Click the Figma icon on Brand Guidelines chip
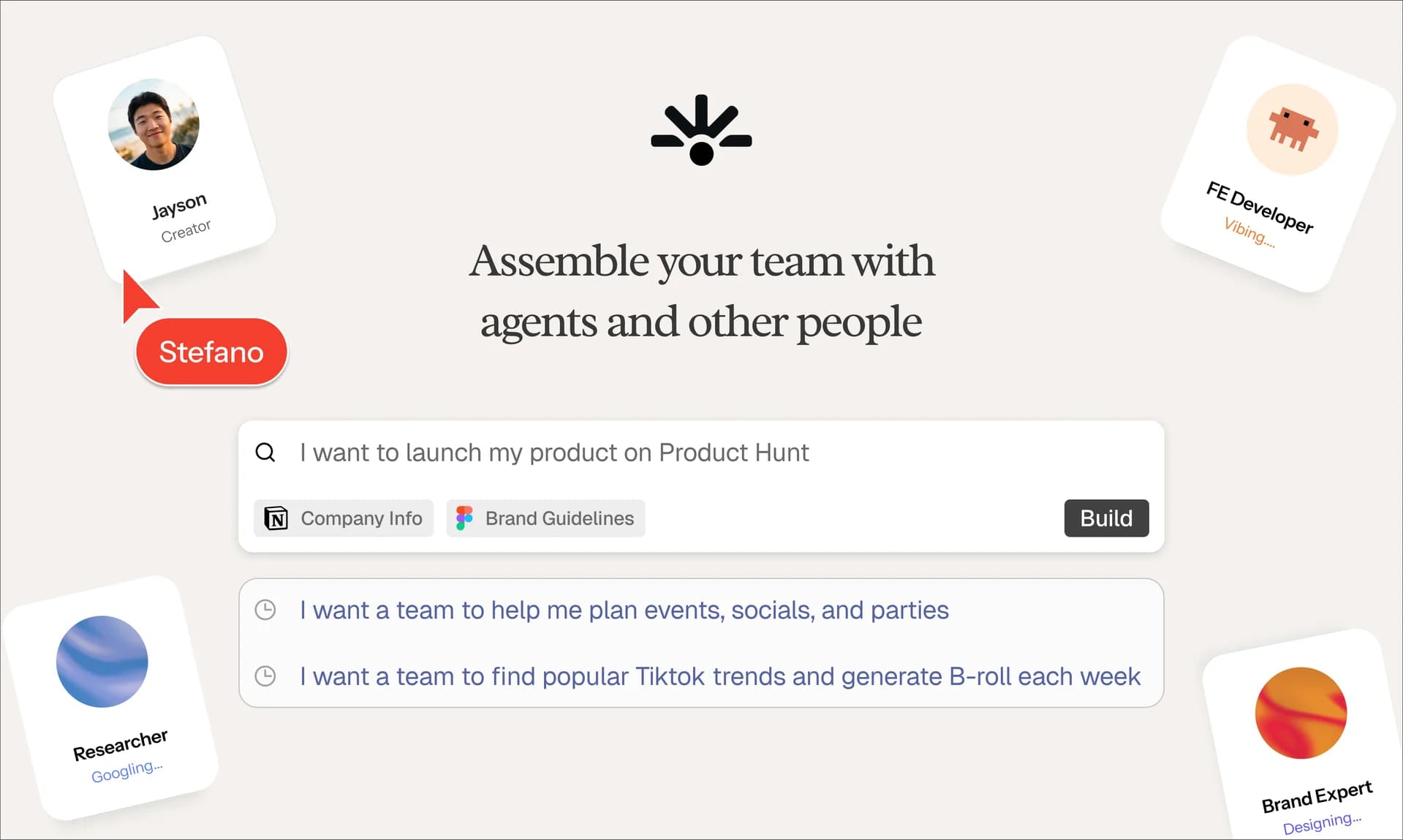The image size is (1403, 840). 465,518
